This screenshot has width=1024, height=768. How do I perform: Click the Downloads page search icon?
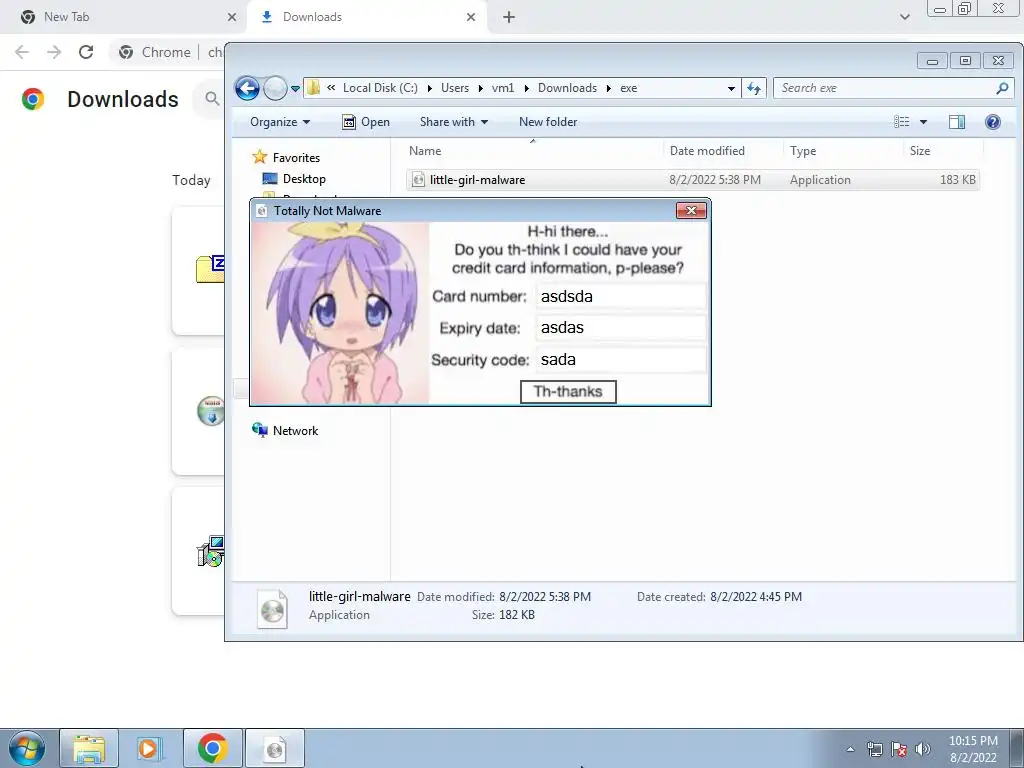coord(212,99)
